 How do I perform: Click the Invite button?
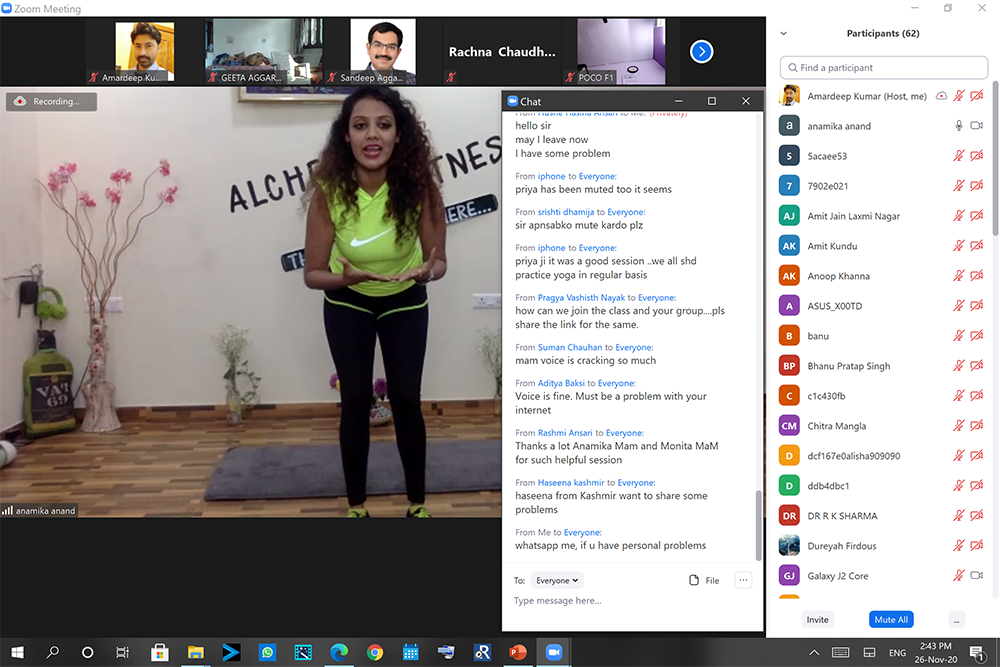point(818,619)
